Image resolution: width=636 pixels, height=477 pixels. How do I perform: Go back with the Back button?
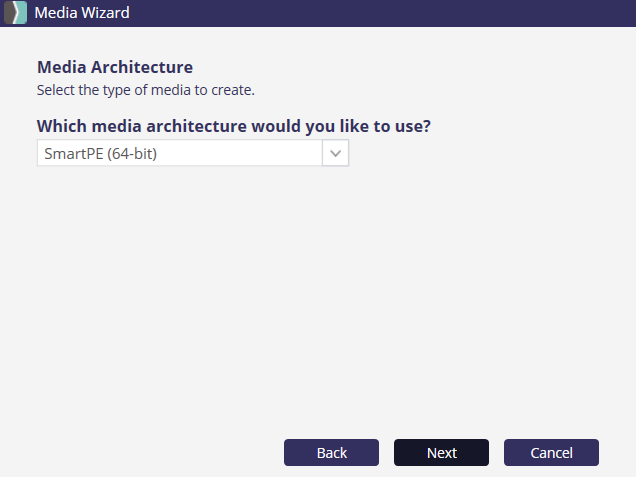coord(331,452)
